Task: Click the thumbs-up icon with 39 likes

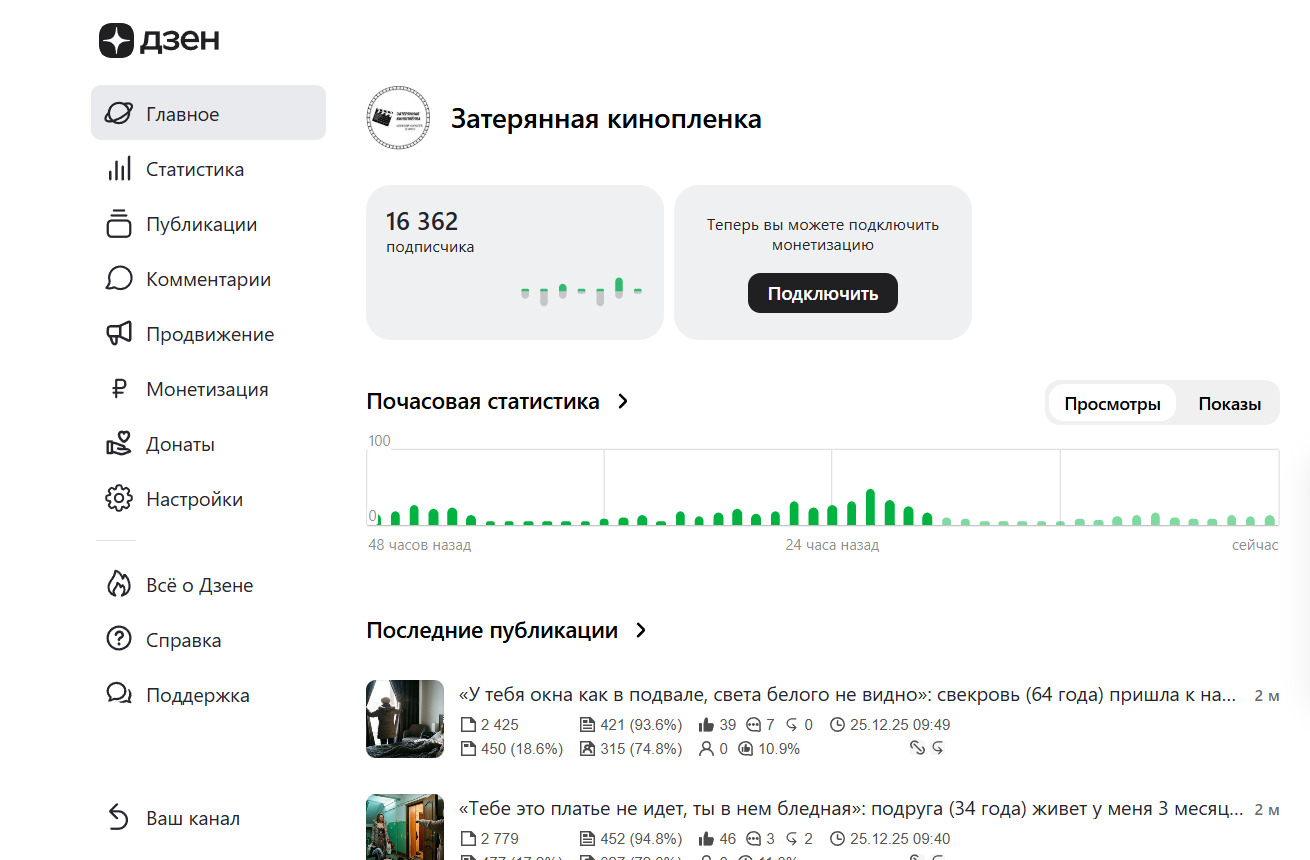Action: (x=706, y=725)
